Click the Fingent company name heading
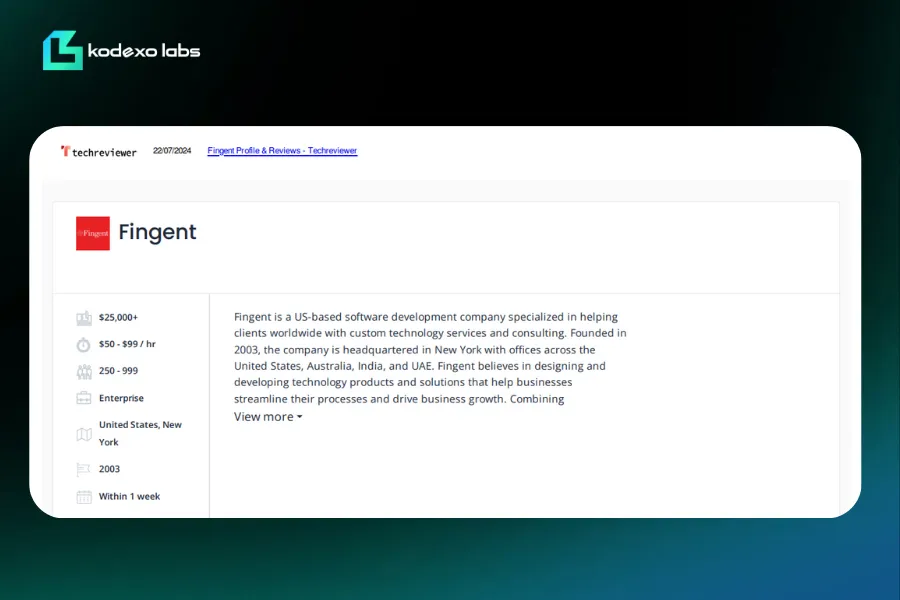 pyautogui.click(x=157, y=232)
